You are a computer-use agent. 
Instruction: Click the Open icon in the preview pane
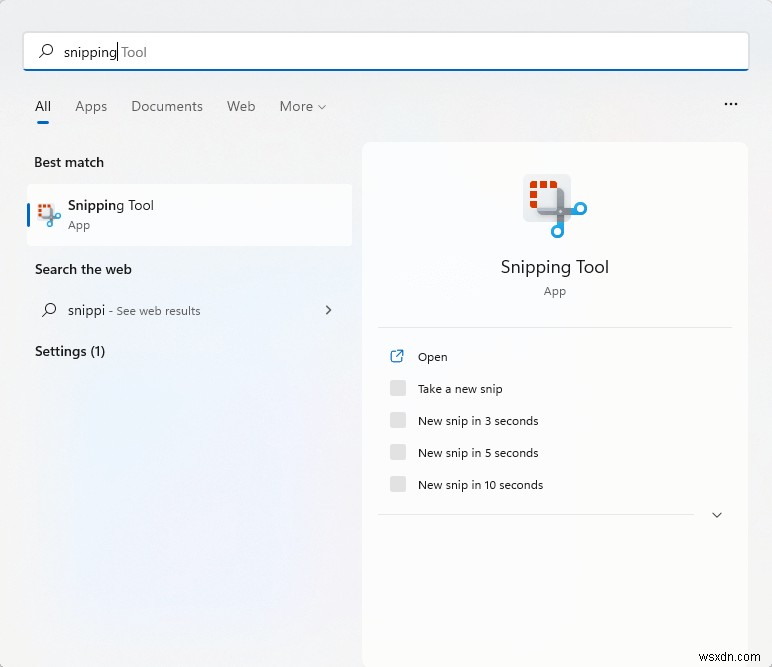coord(397,356)
